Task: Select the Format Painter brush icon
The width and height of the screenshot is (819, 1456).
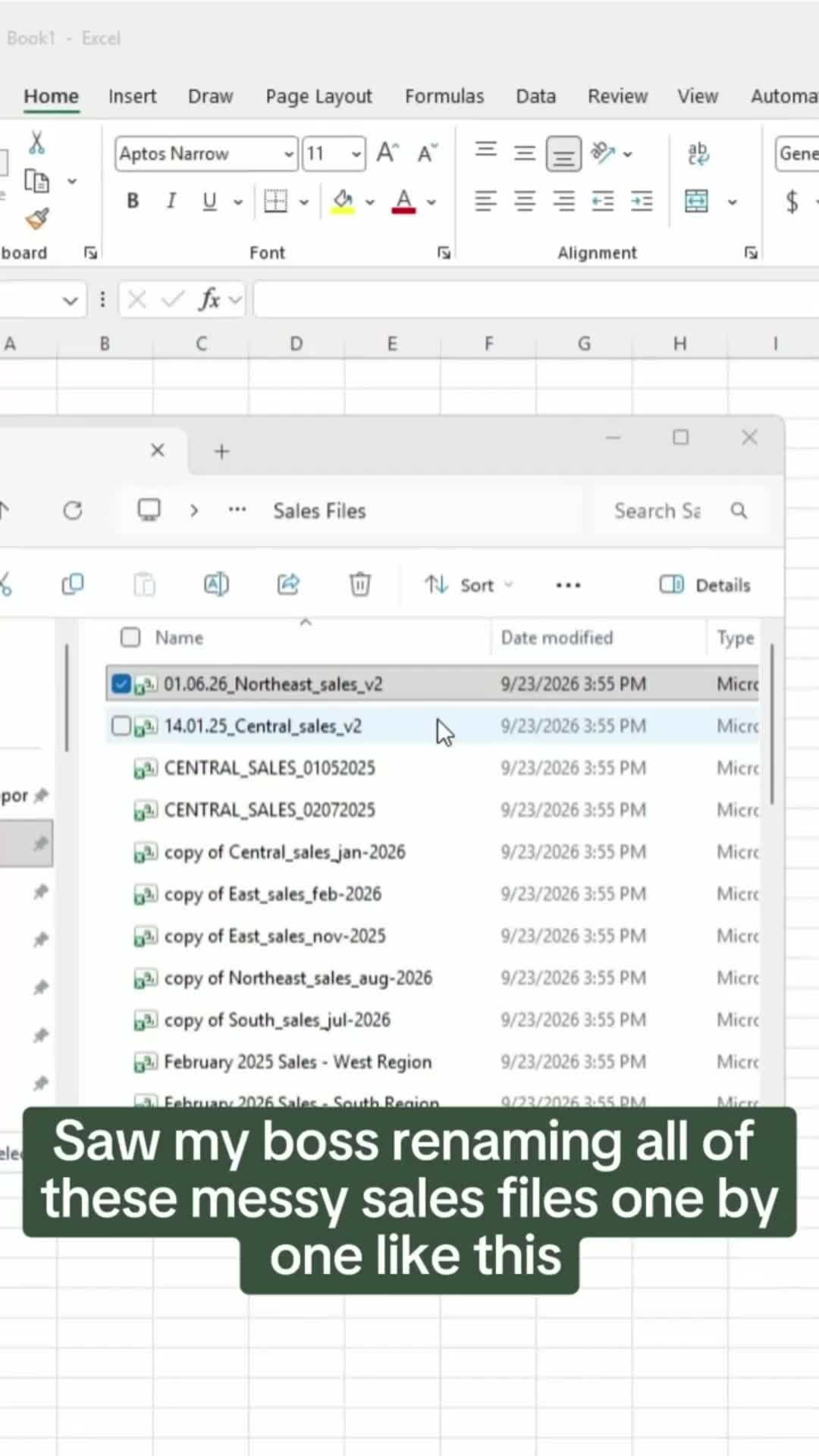Action: pyautogui.click(x=36, y=219)
